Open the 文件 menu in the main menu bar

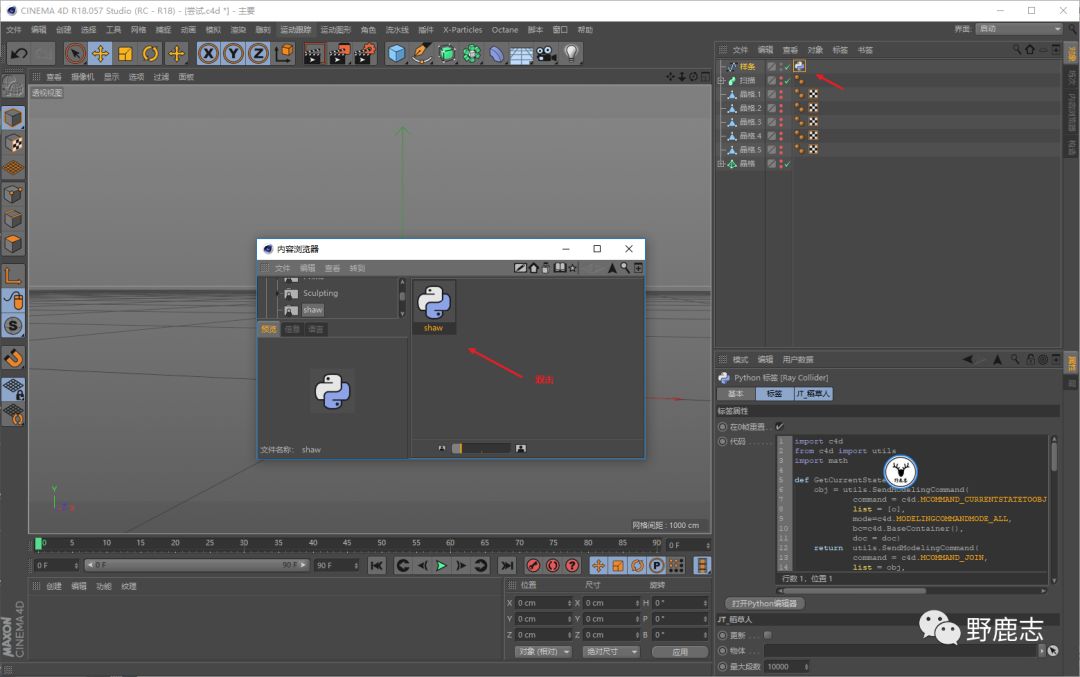point(14,30)
